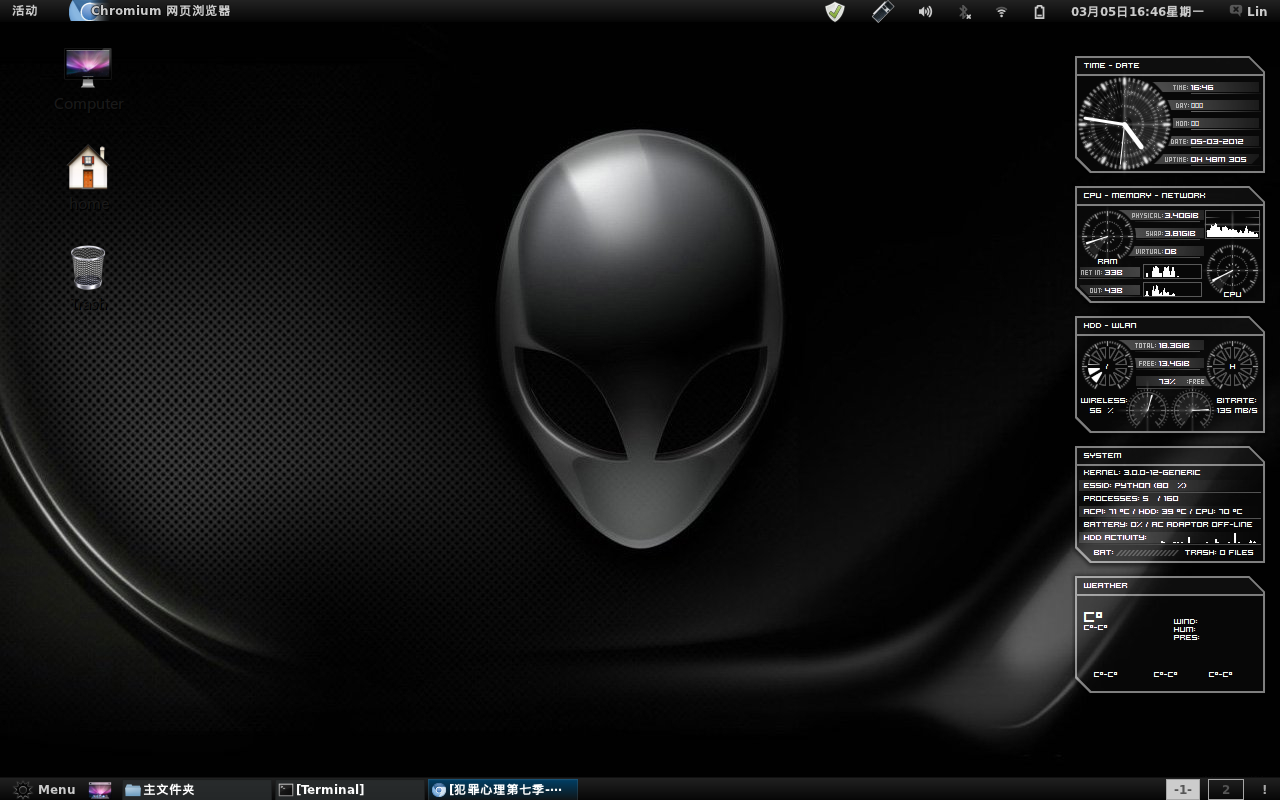Click the battery status icon

coord(1039,12)
